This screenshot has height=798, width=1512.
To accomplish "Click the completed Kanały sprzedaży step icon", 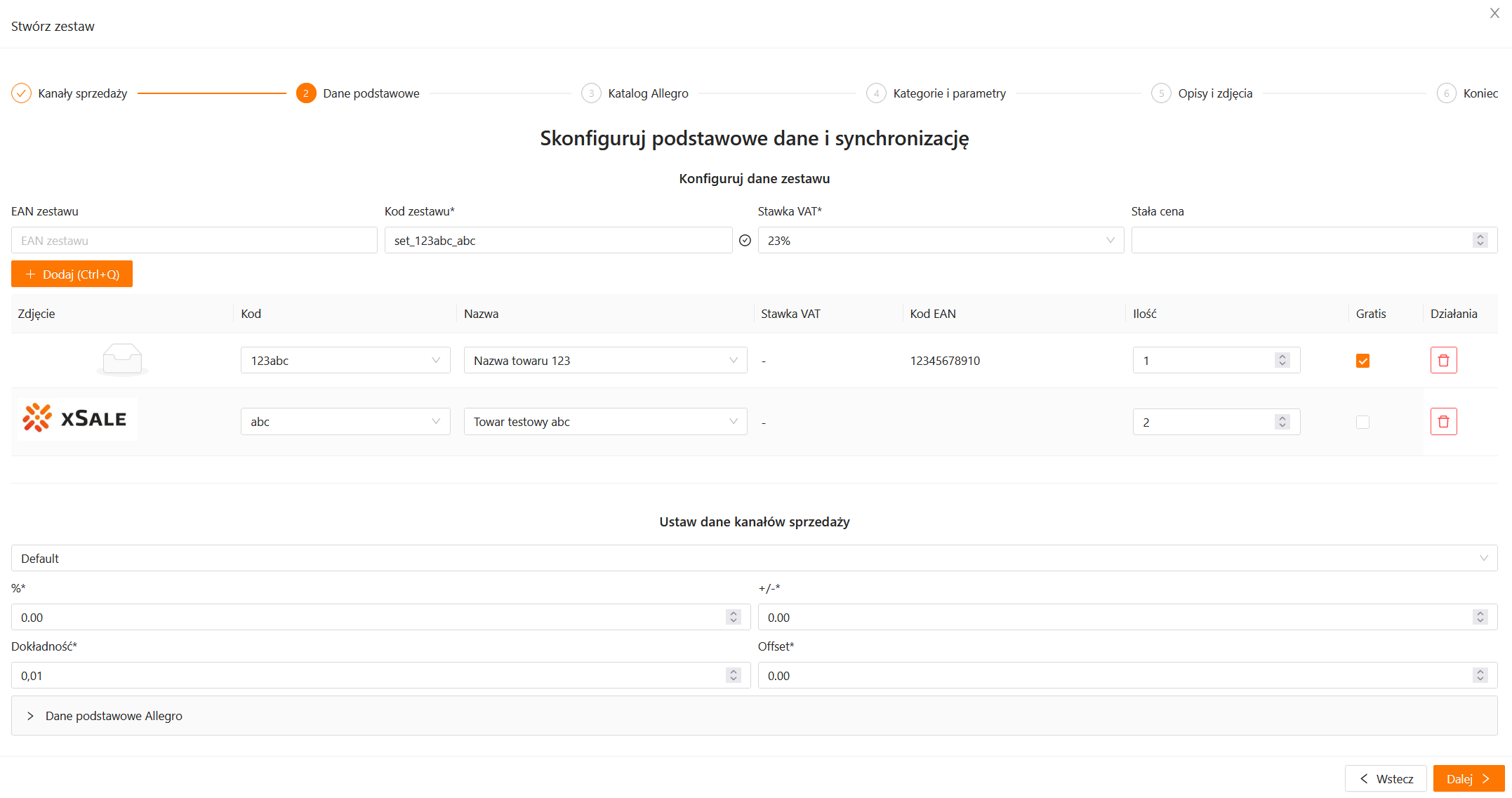I will point(21,93).
